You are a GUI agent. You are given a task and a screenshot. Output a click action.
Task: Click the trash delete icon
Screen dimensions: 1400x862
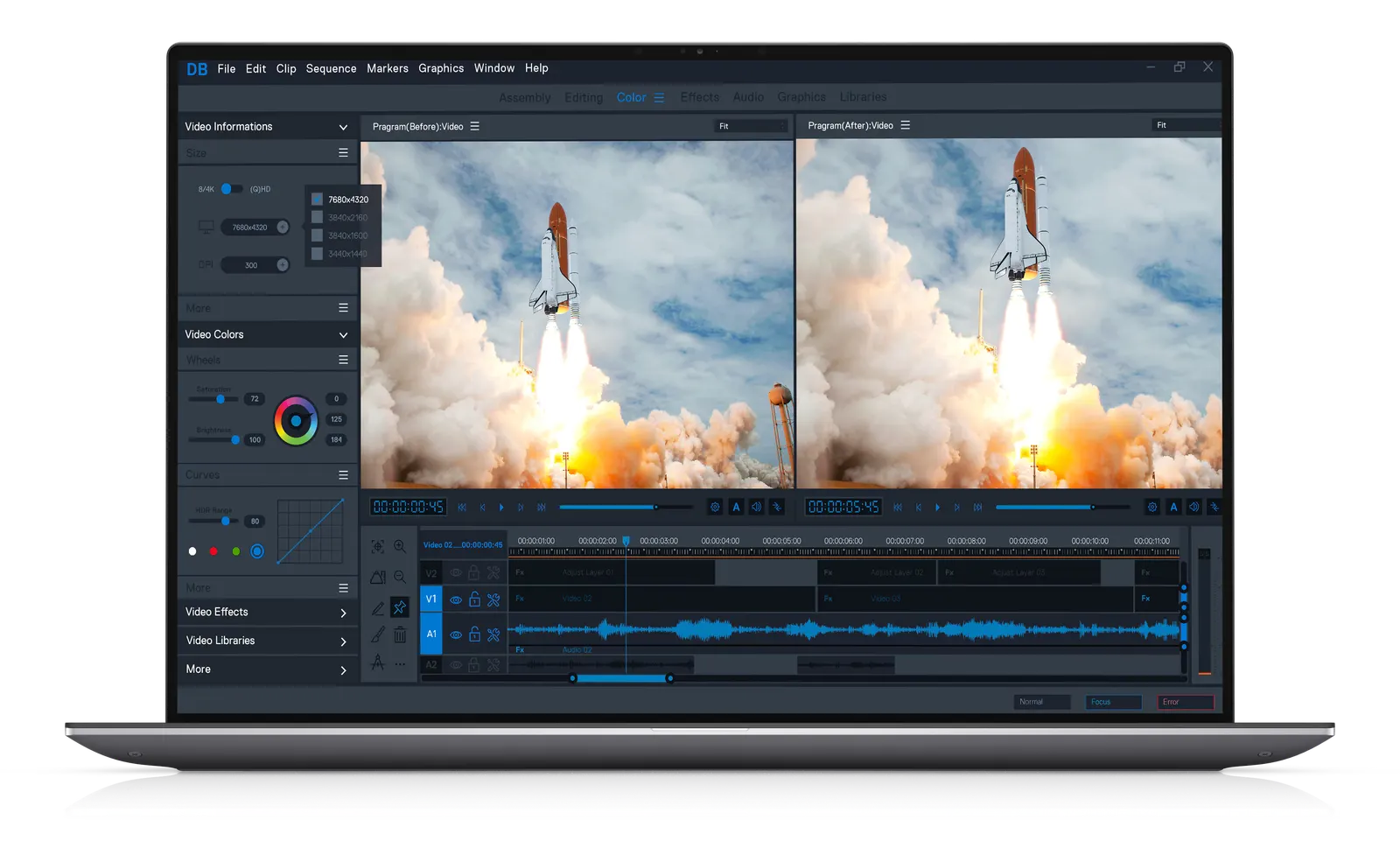pos(400,634)
